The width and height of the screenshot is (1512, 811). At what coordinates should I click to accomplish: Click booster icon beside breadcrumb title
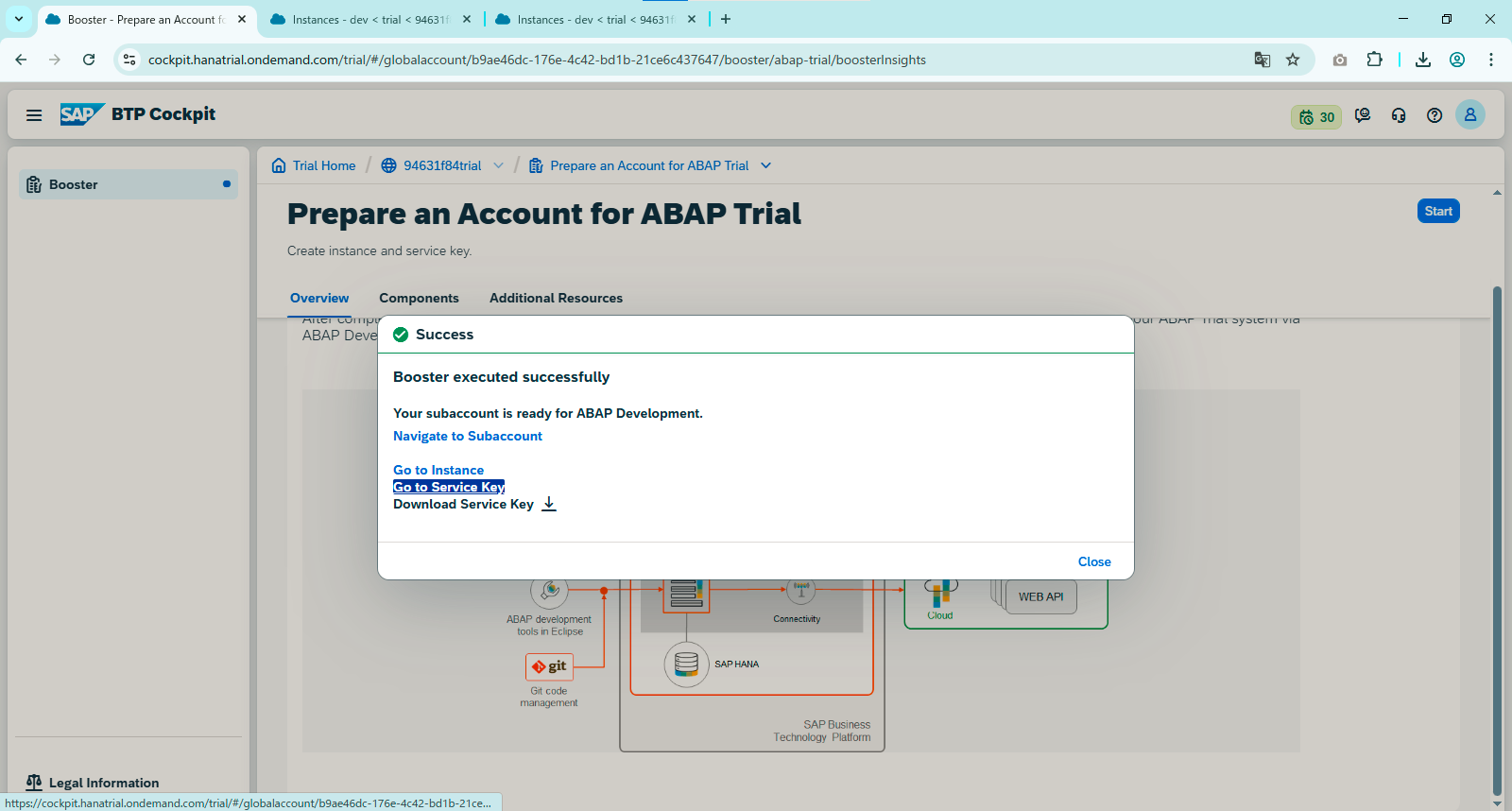point(536,165)
